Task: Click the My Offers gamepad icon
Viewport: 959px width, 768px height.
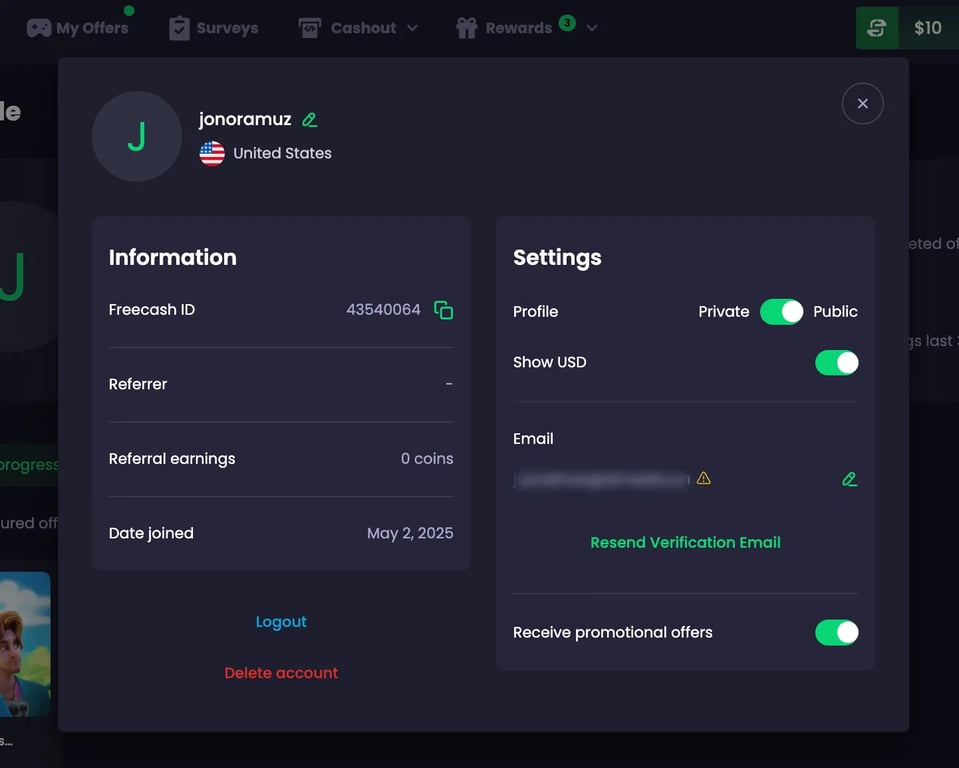Action: point(39,28)
